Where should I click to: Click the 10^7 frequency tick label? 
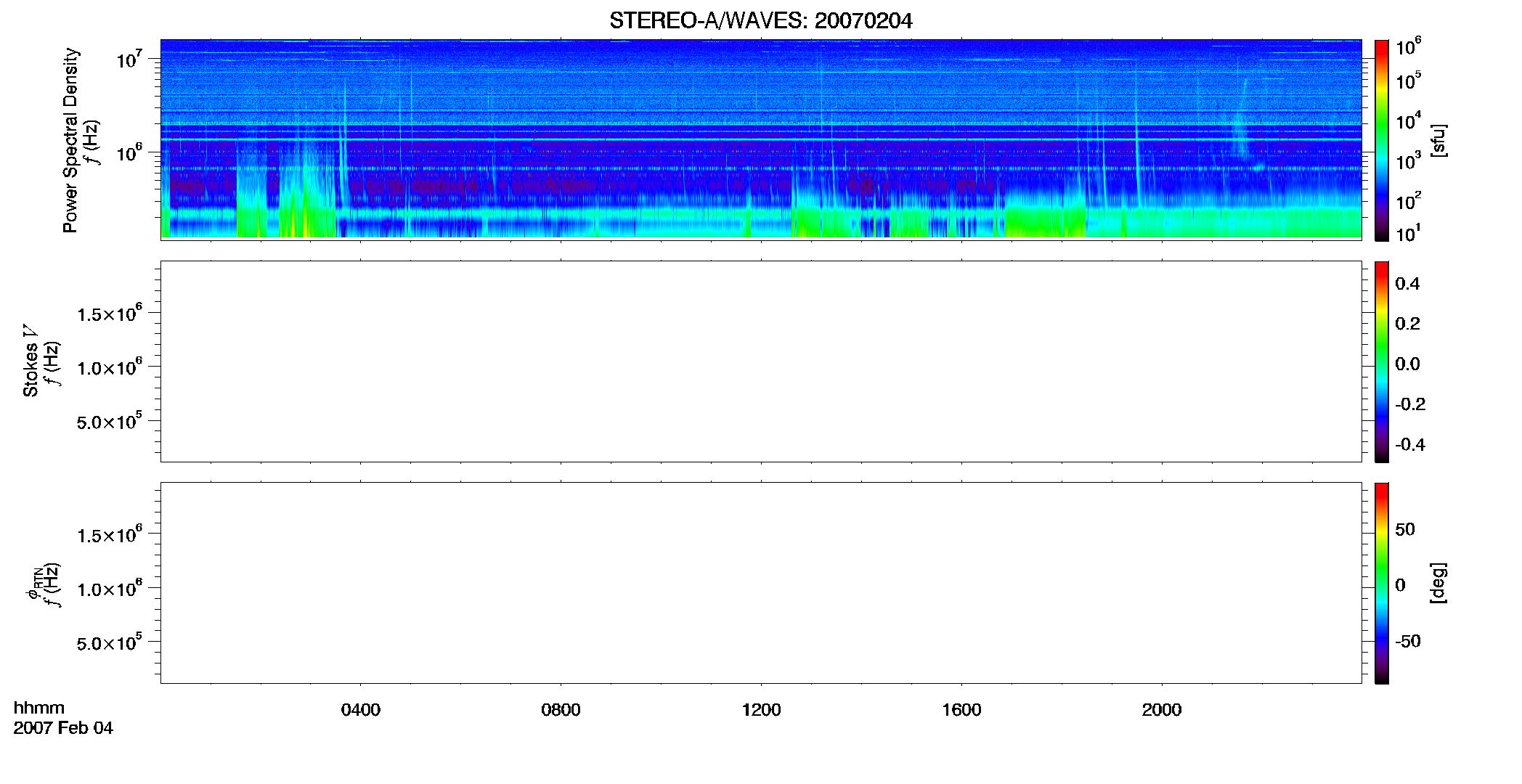129,59
